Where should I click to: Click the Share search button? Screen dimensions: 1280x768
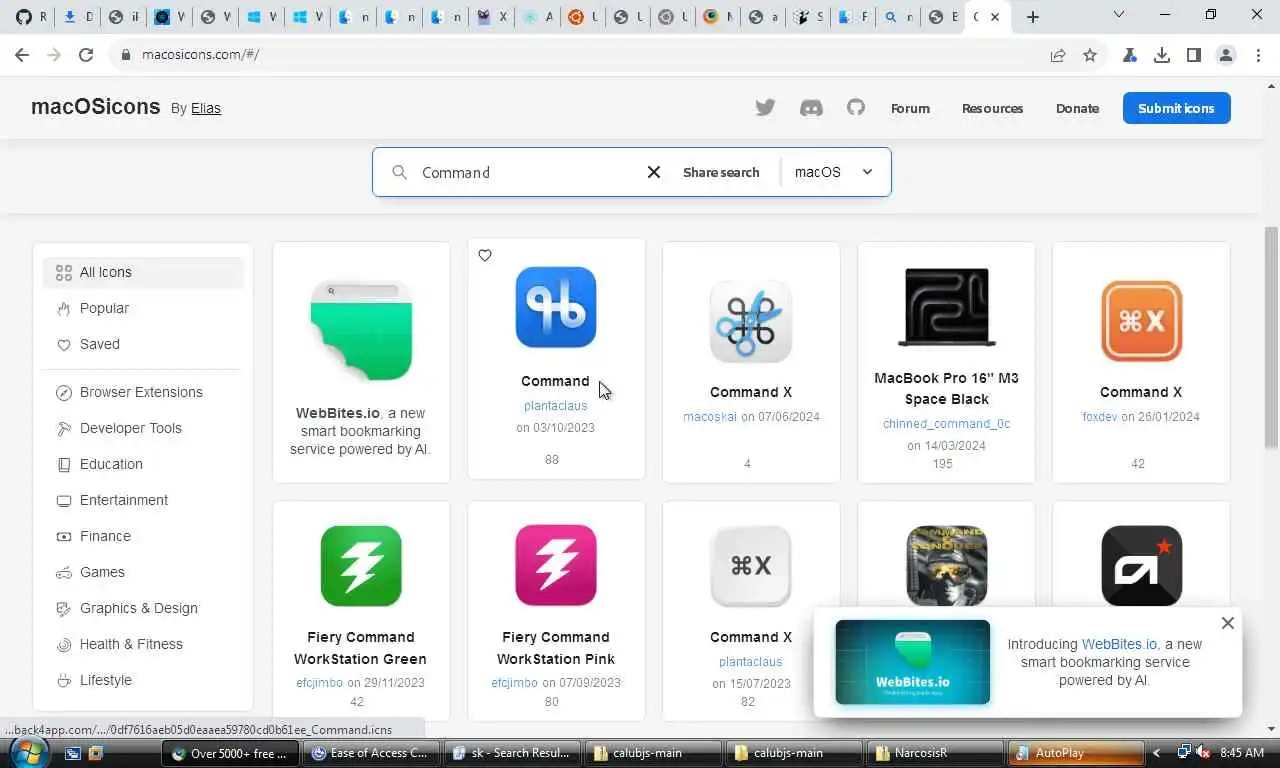[x=721, y=172]
